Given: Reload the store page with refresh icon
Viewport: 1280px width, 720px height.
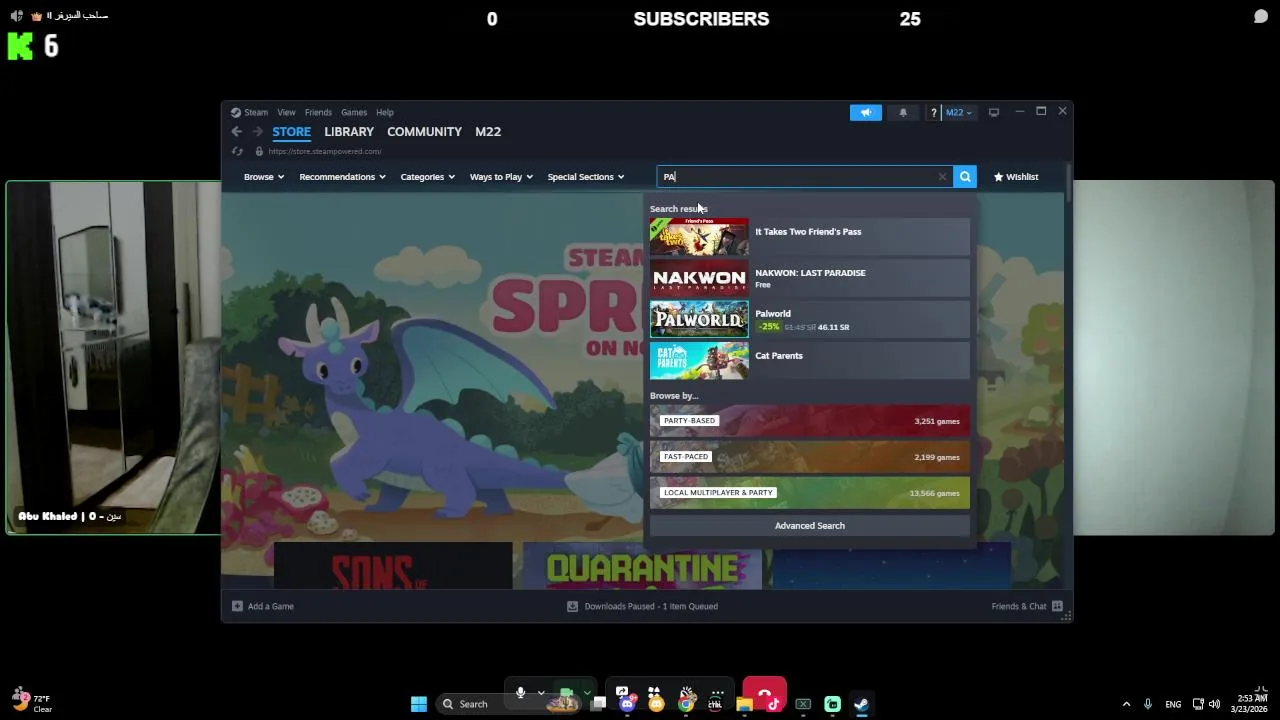Looking at the screenshot, I should [x=237, y=151].
